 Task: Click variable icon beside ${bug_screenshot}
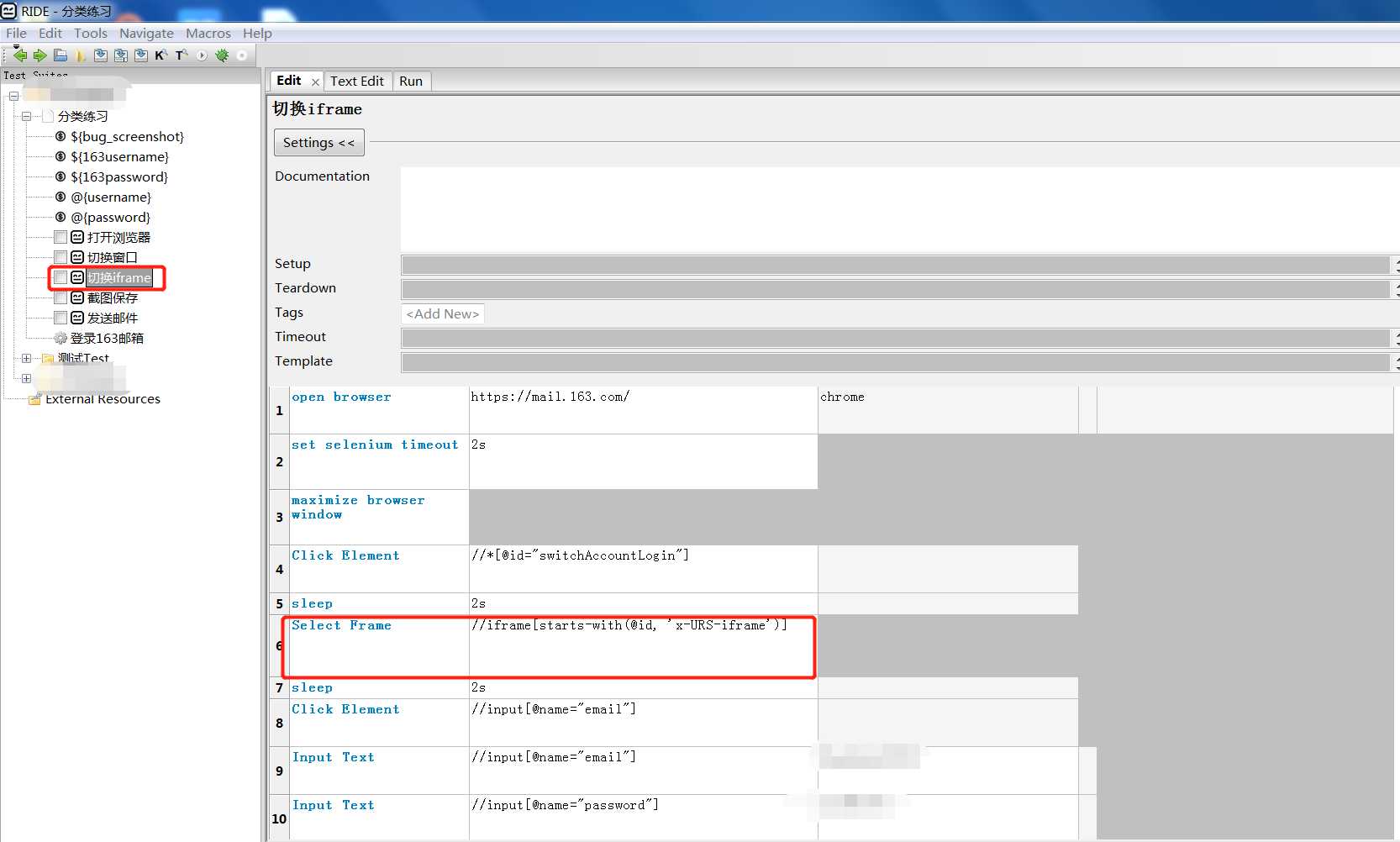[61, 136]
